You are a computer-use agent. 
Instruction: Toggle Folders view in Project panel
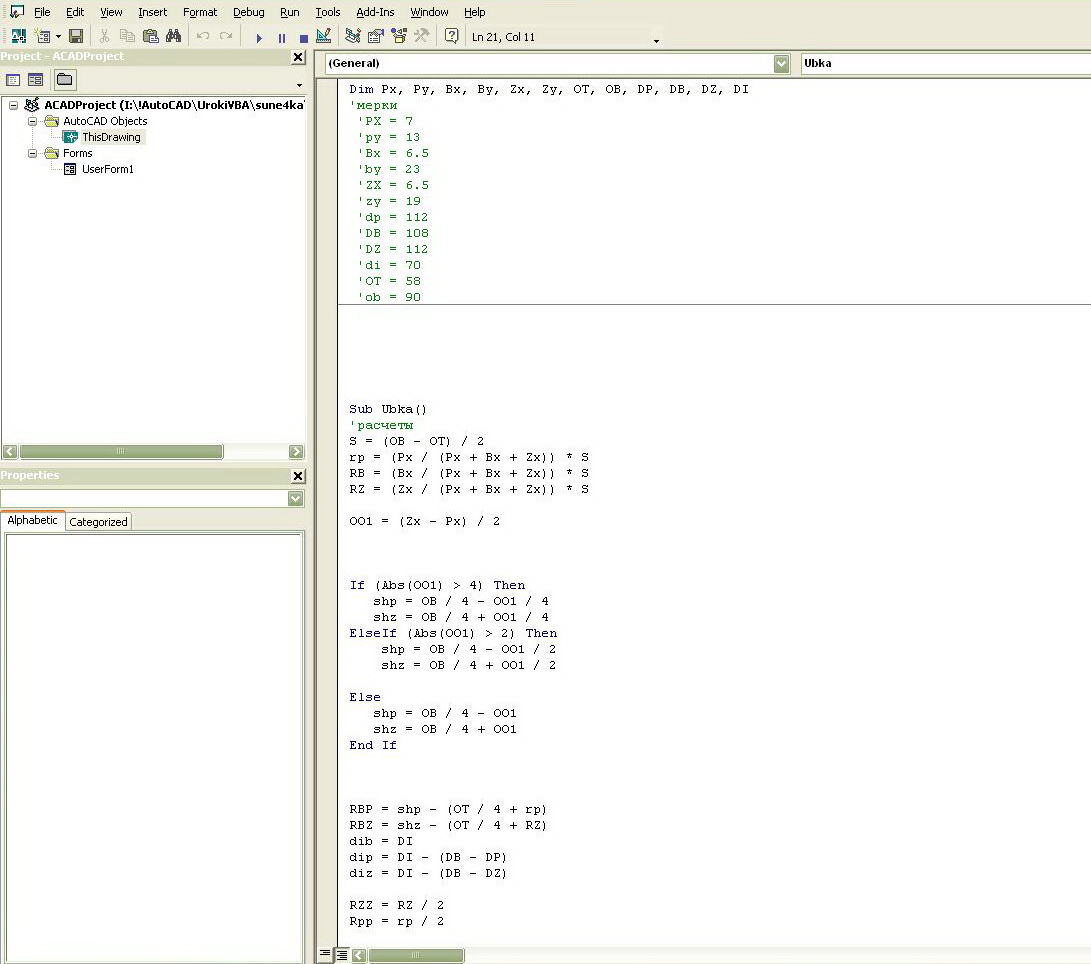(64, 80)
